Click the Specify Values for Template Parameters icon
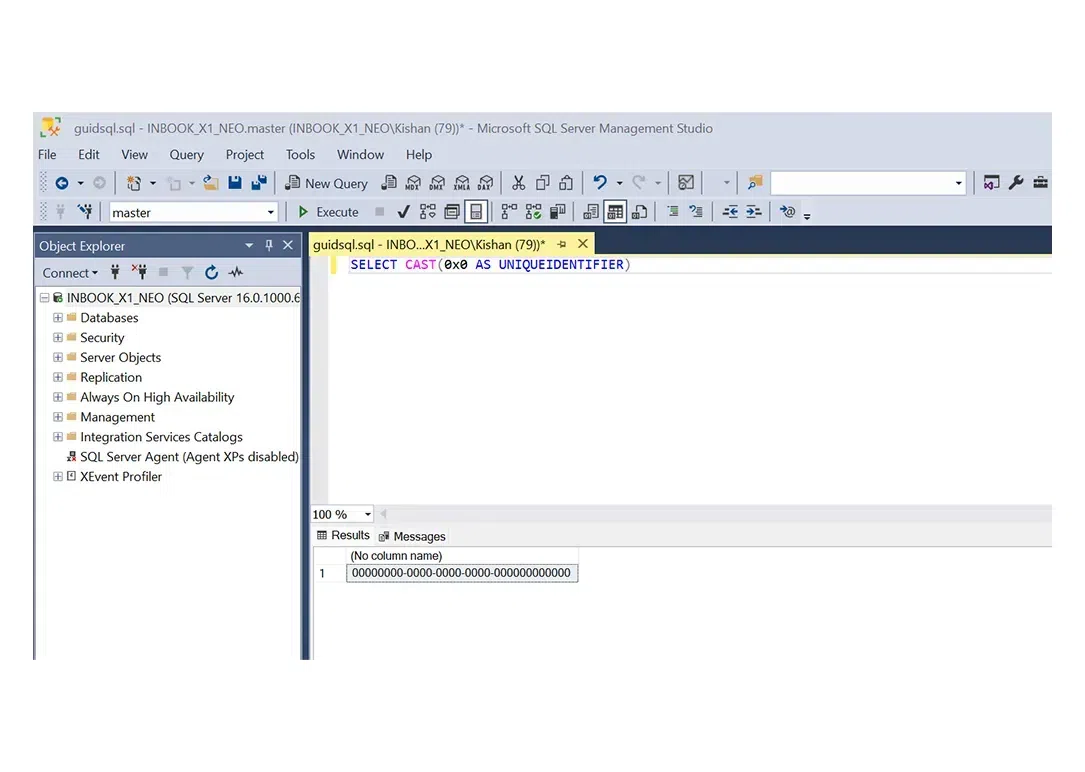This screenshot has height=772, width=1085. click(x=787, y=211)
